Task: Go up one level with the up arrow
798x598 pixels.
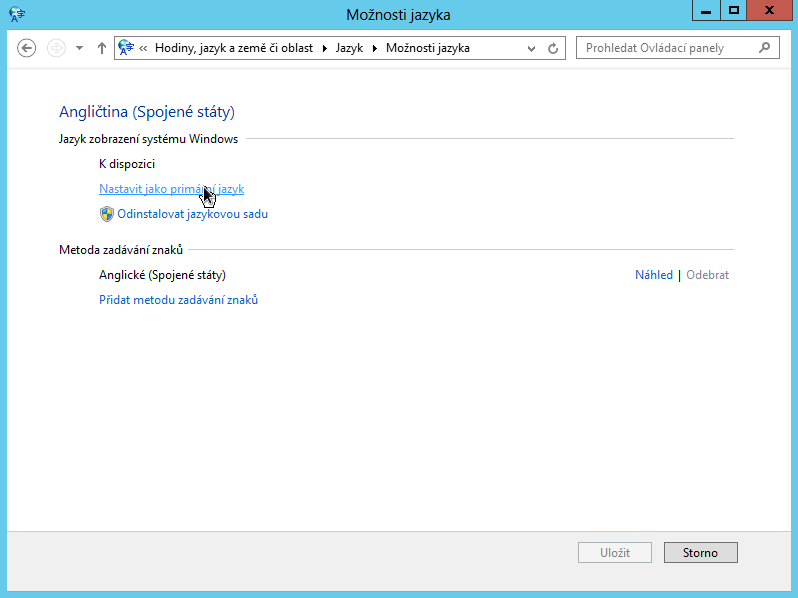Action: [101, 48]
